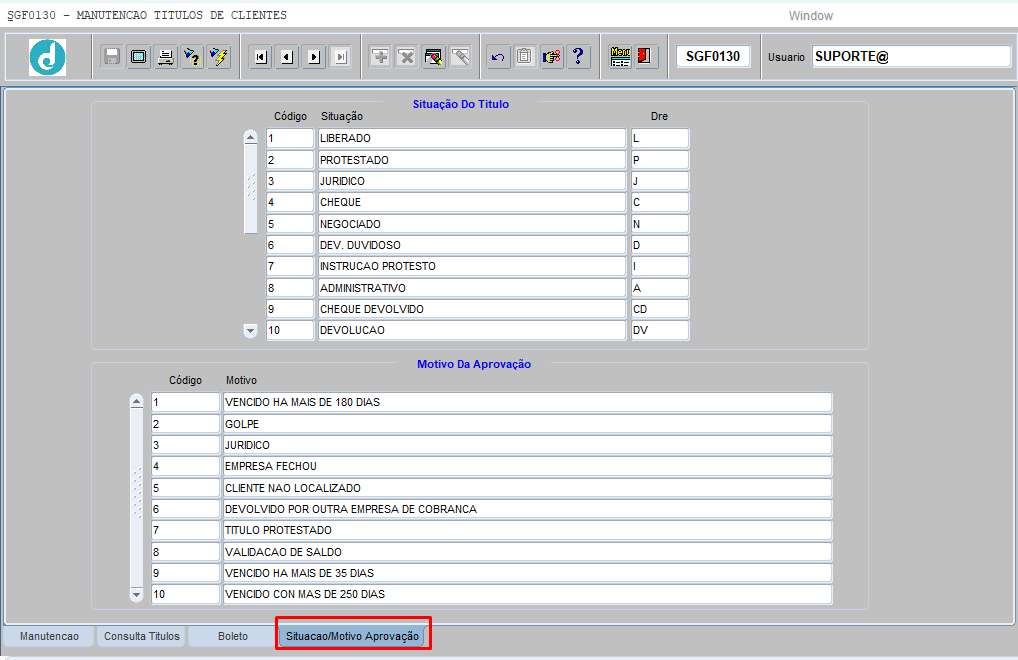Switch to the Manutencao tab
Image resolution: width=1018 pixels, height=660 pixels.
tap(49, 636)
